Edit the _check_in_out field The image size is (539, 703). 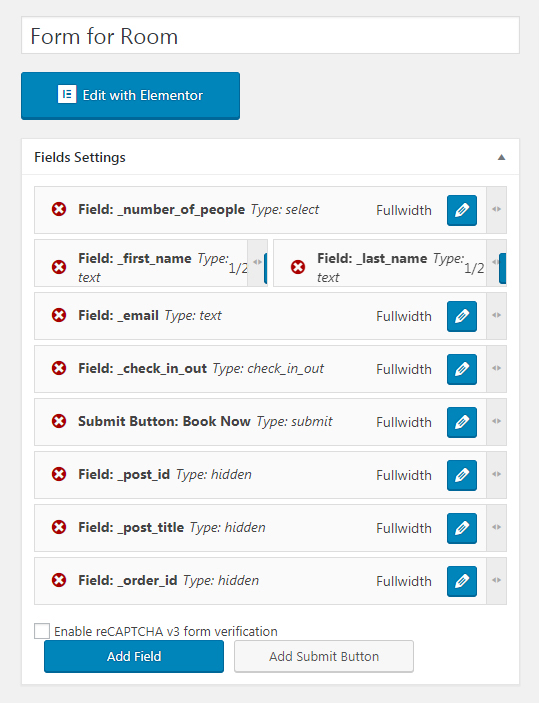click(462, 369)
